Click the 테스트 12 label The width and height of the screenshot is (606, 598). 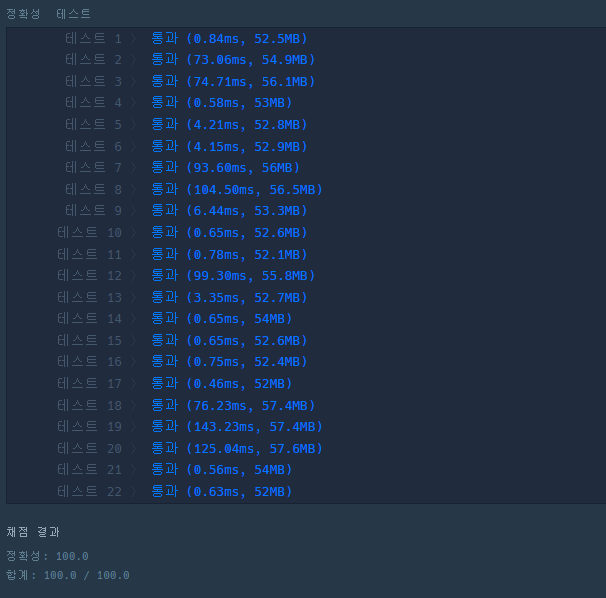pos(89,275)
